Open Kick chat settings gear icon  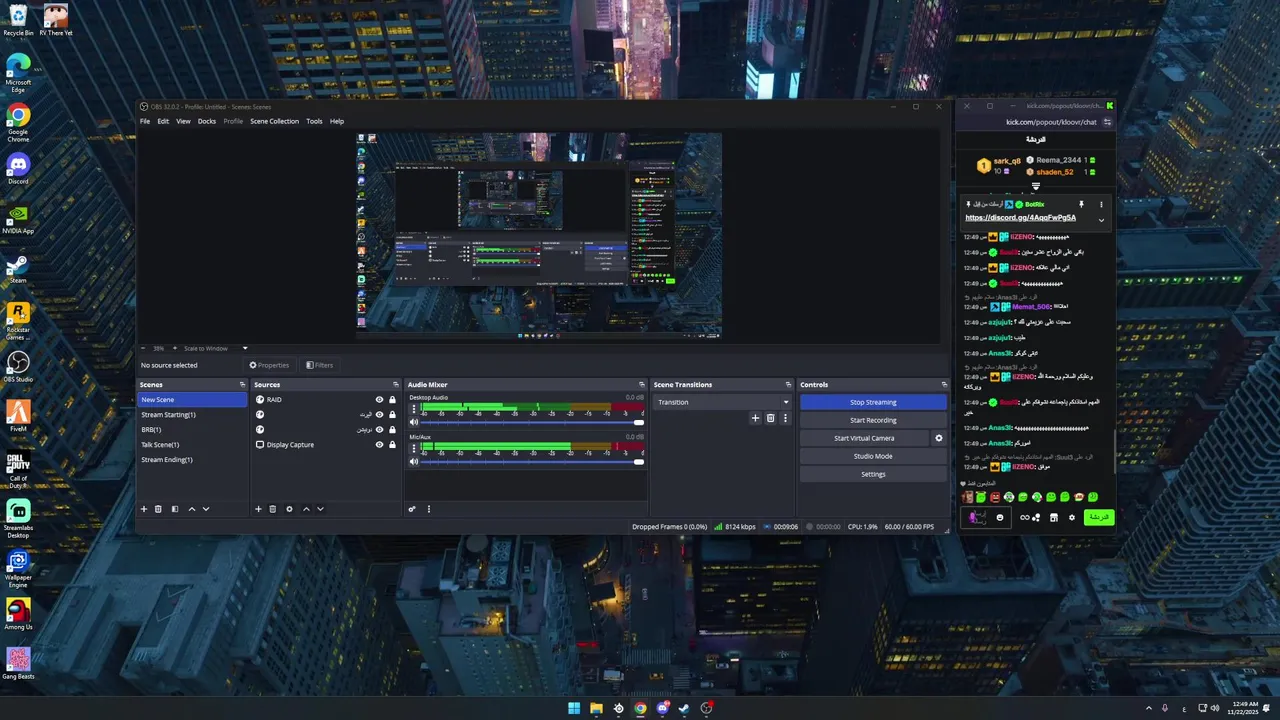coord(1072,517)
